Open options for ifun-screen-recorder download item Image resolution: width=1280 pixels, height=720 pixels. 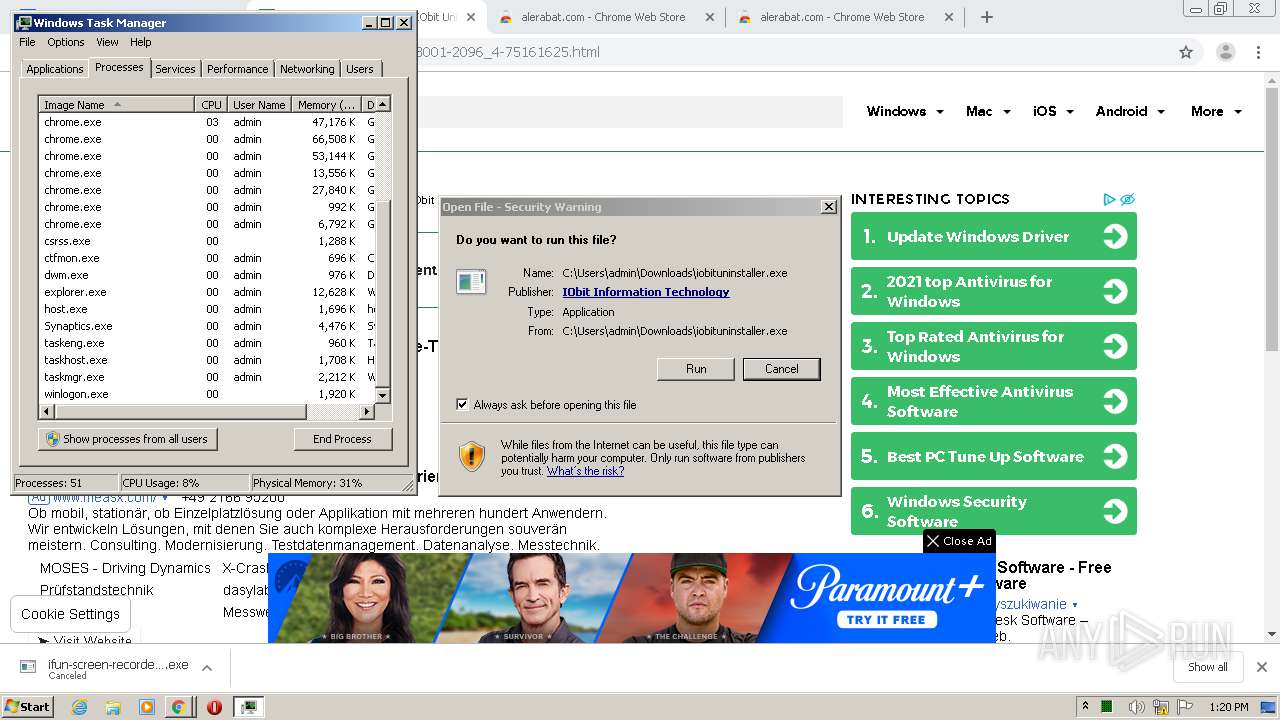pyautogui.click(x=207, y=667)
